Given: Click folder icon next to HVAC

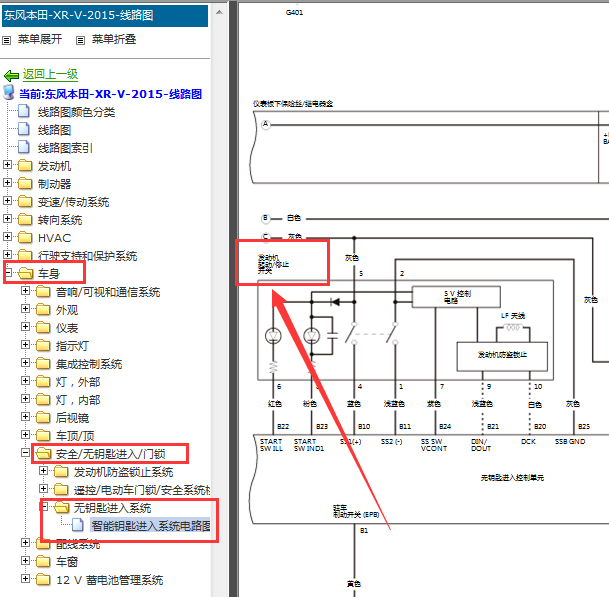Looking at the screenshot, I should 25,237.
